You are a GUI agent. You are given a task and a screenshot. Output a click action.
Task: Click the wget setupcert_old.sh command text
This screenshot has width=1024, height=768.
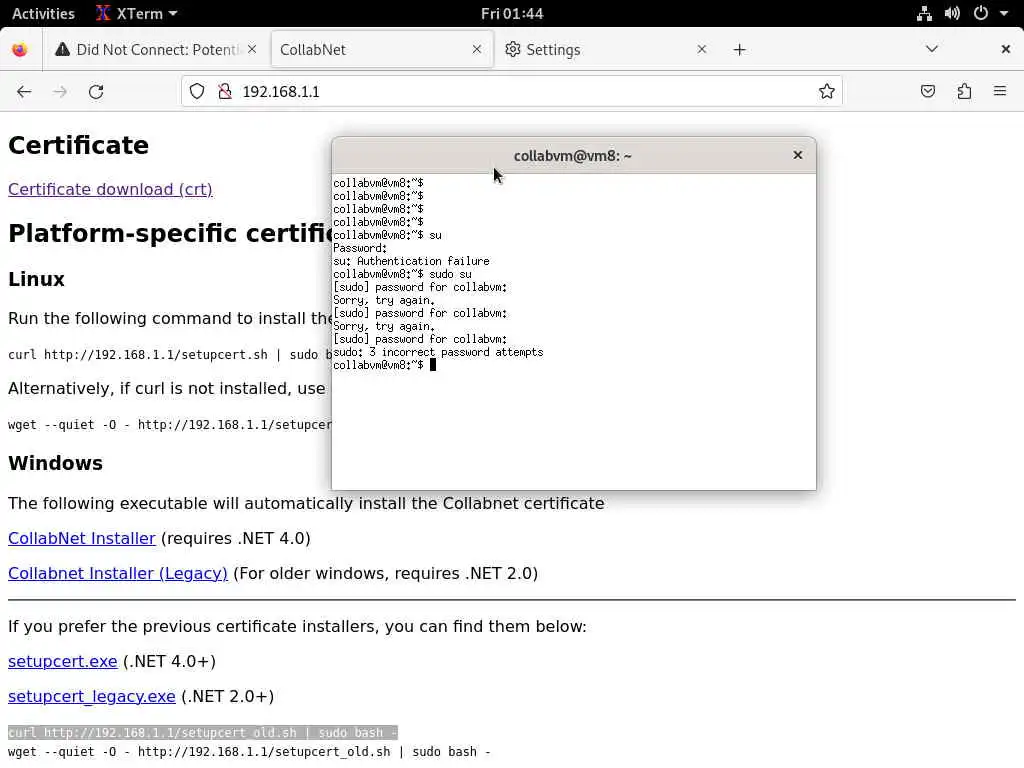[249, 752]
